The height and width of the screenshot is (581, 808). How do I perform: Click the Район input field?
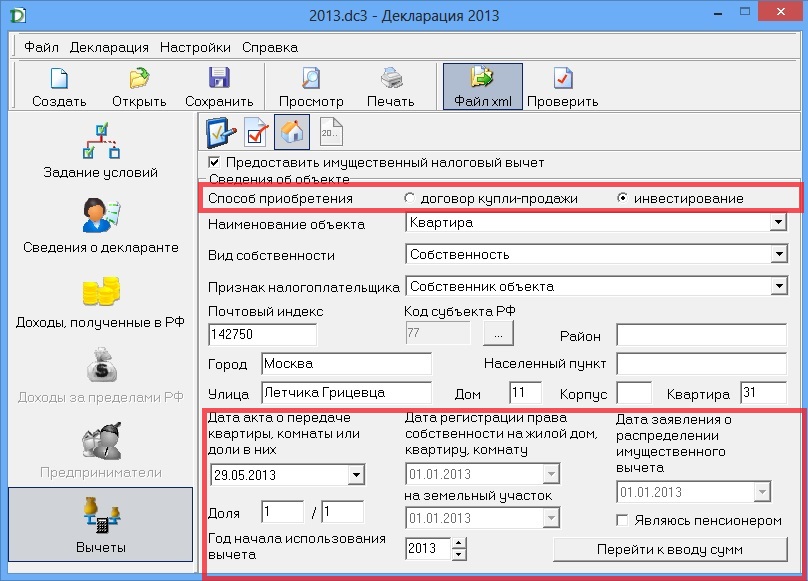702,335
